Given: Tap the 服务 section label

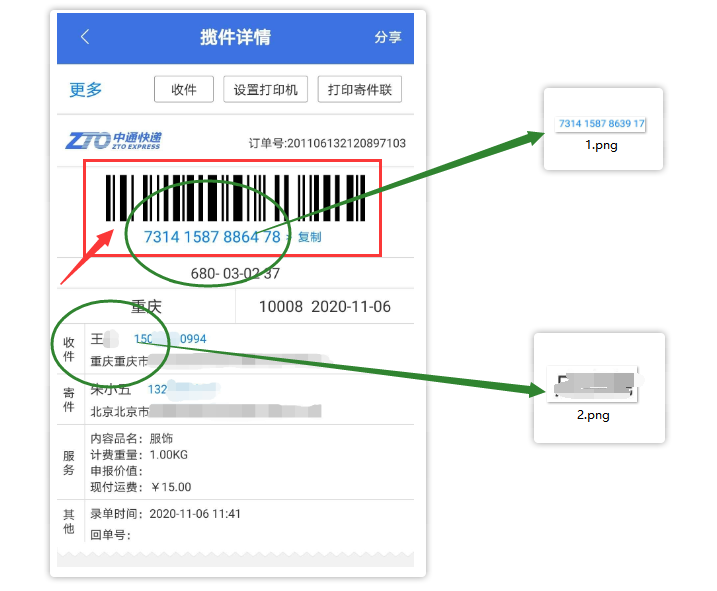Looking at the screenshot, I should [69, 462].
